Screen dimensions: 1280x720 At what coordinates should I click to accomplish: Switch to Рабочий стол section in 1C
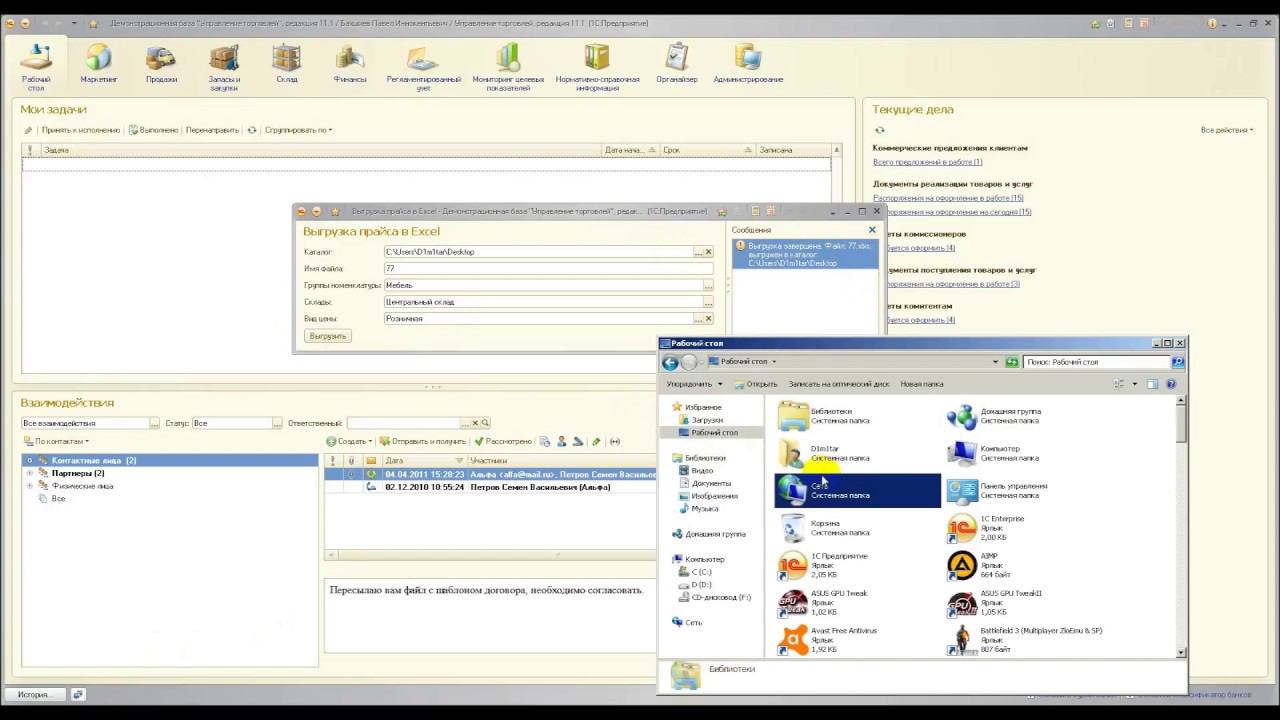36,68
